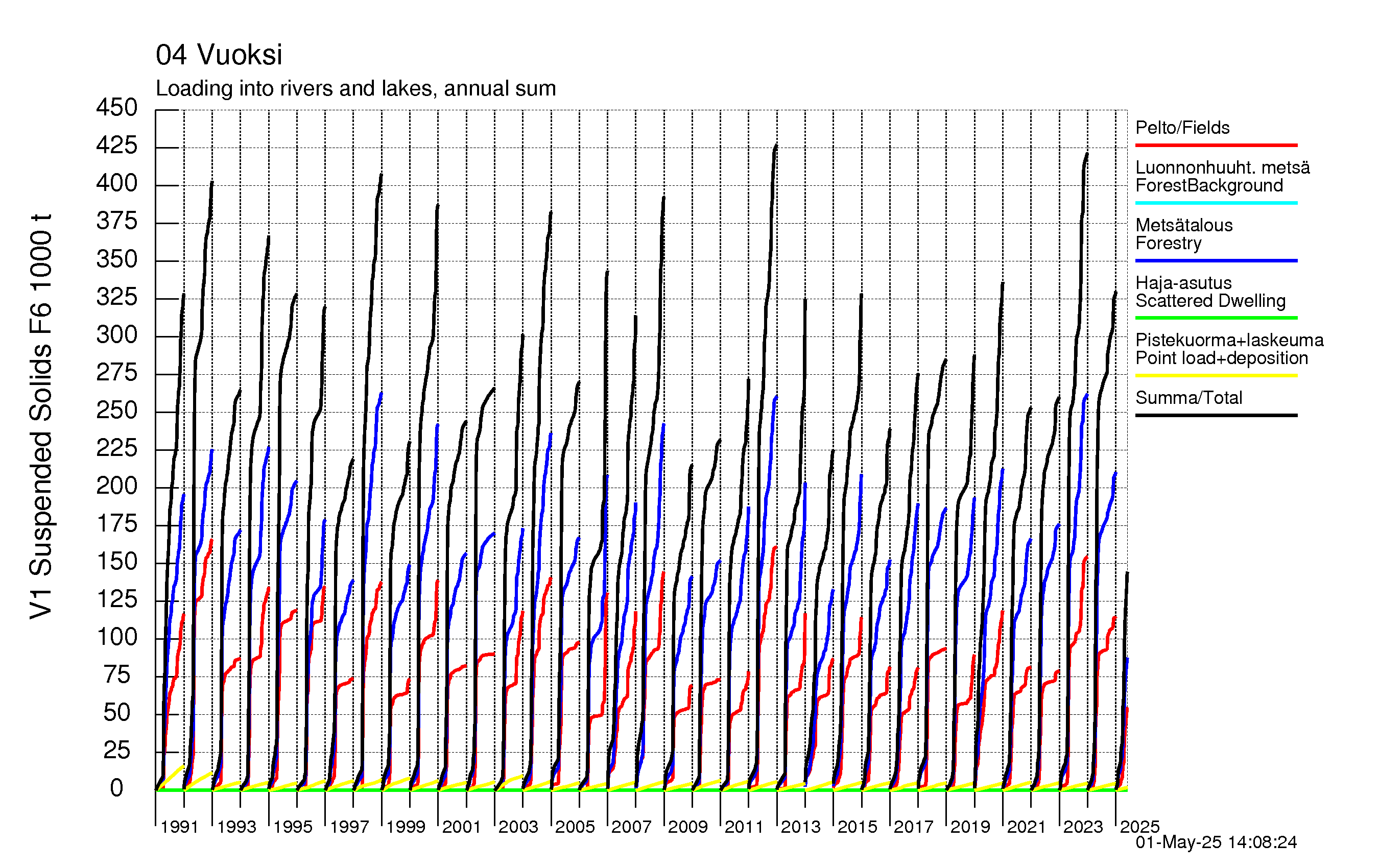Click the black Summa/Total legend line

coord(1217,415)
